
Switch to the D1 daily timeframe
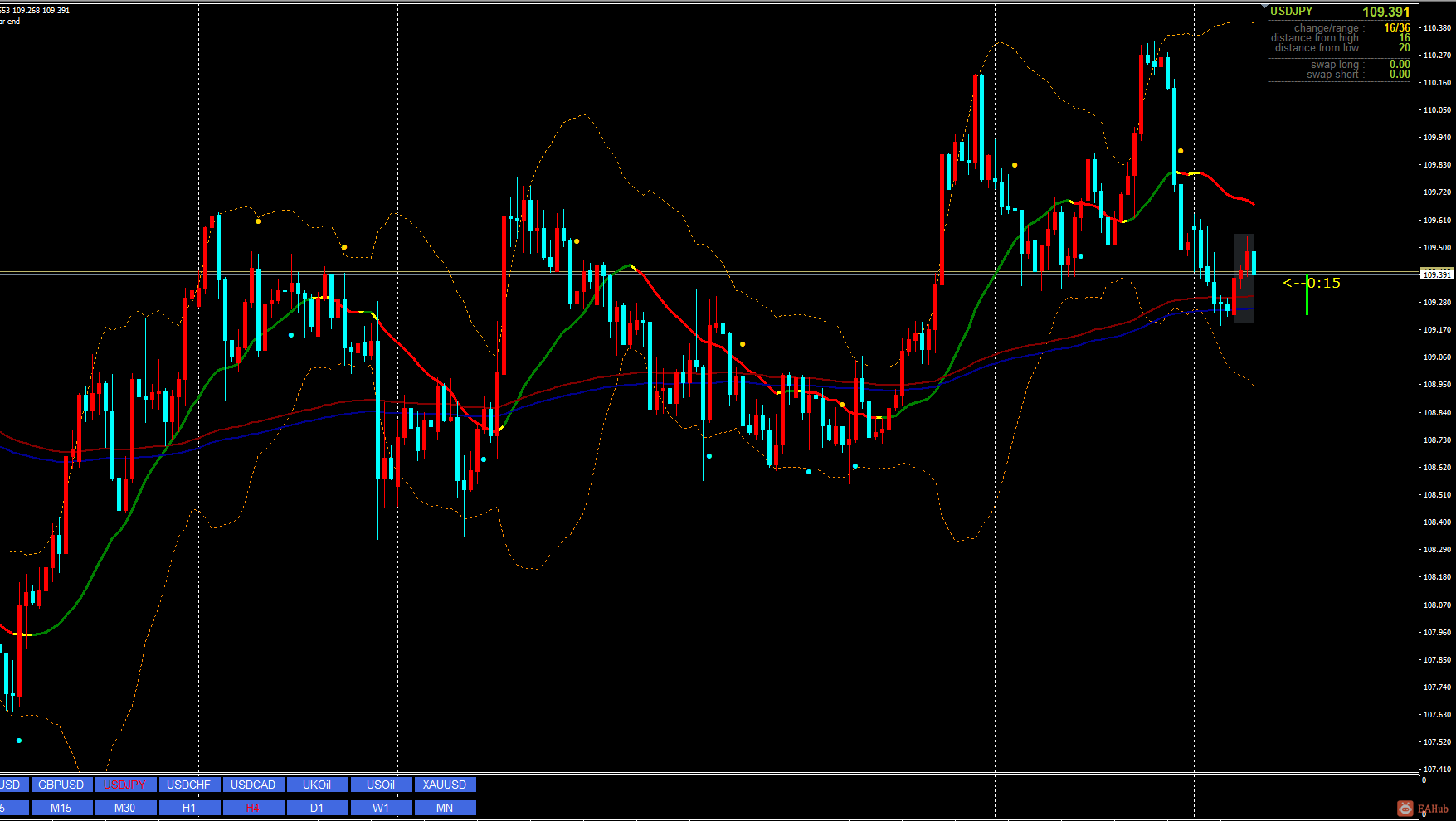pos(317,807)
